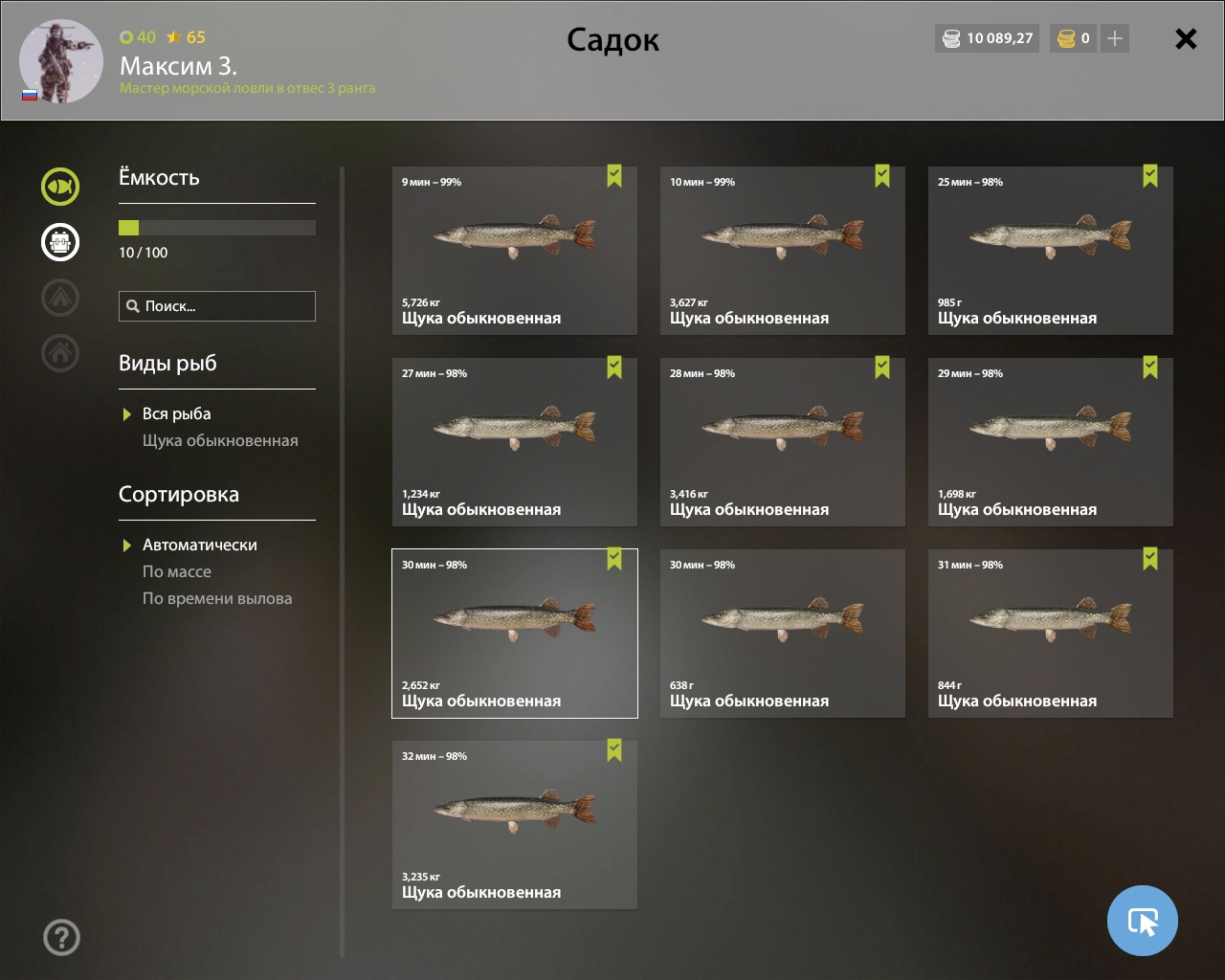
Task: Click the tent sidebar icon
Action: (60, 298)
